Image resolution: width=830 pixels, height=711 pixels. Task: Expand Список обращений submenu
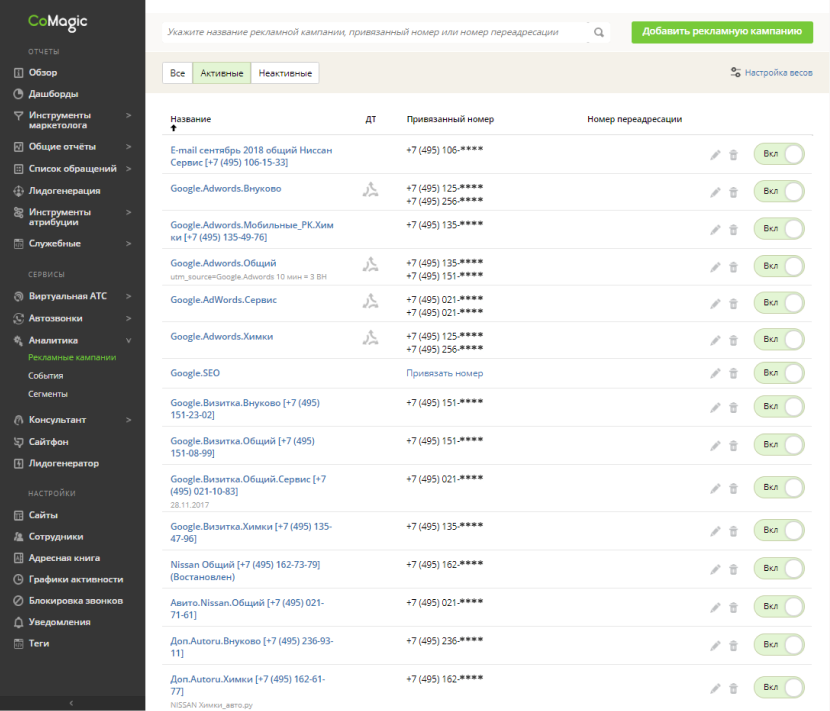[128, 169]
